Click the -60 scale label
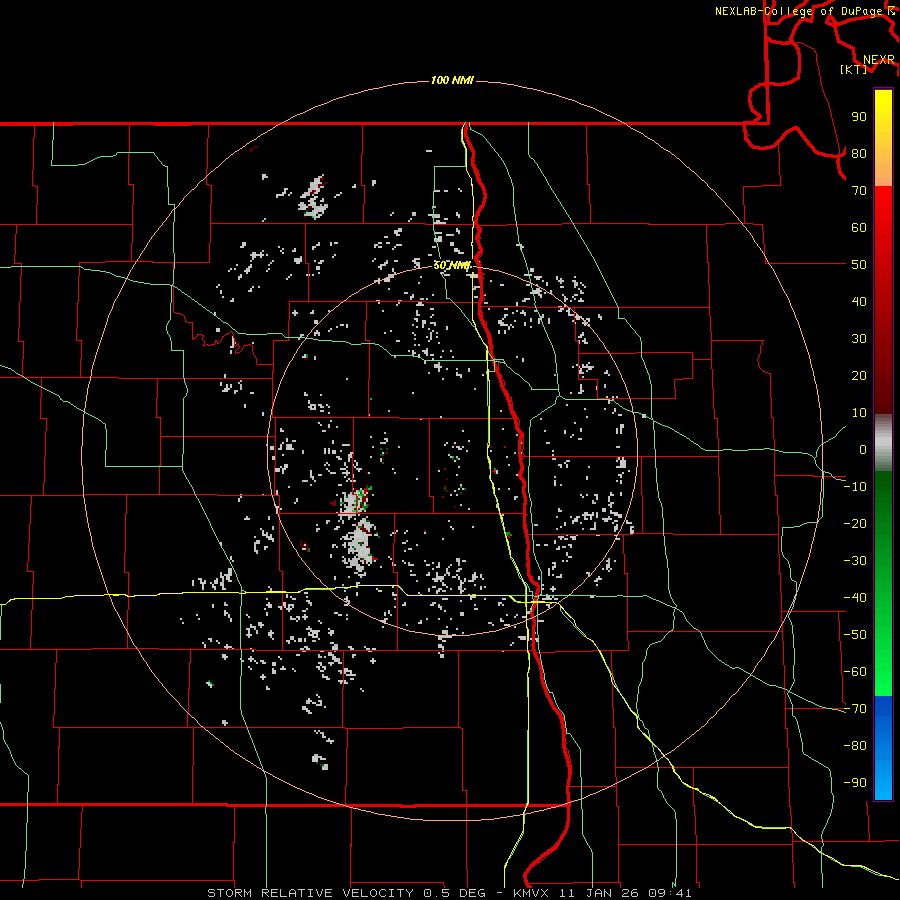 coord(855,672)
